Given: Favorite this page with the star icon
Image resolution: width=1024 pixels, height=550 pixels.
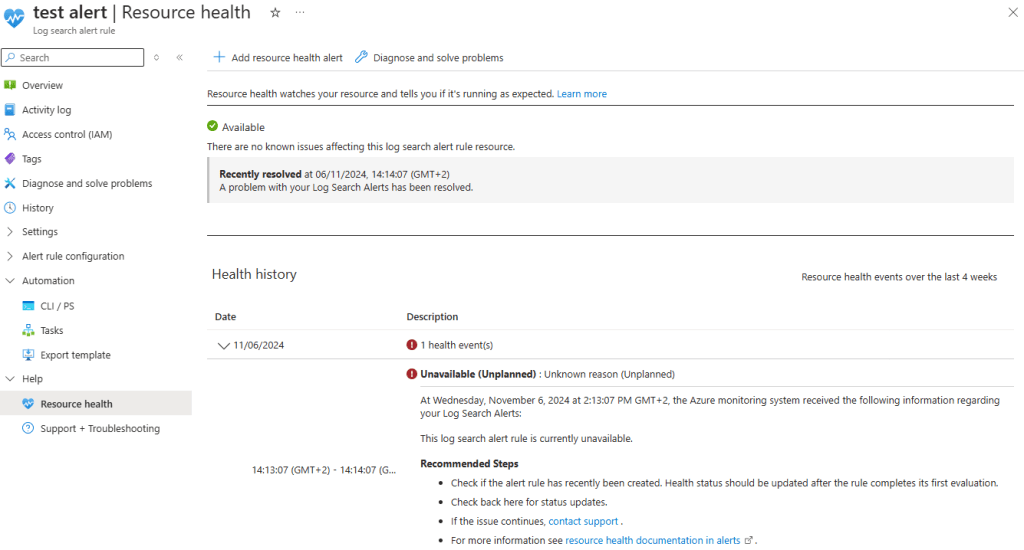Looking at the screenshot, I should click(x=275, y=12).
